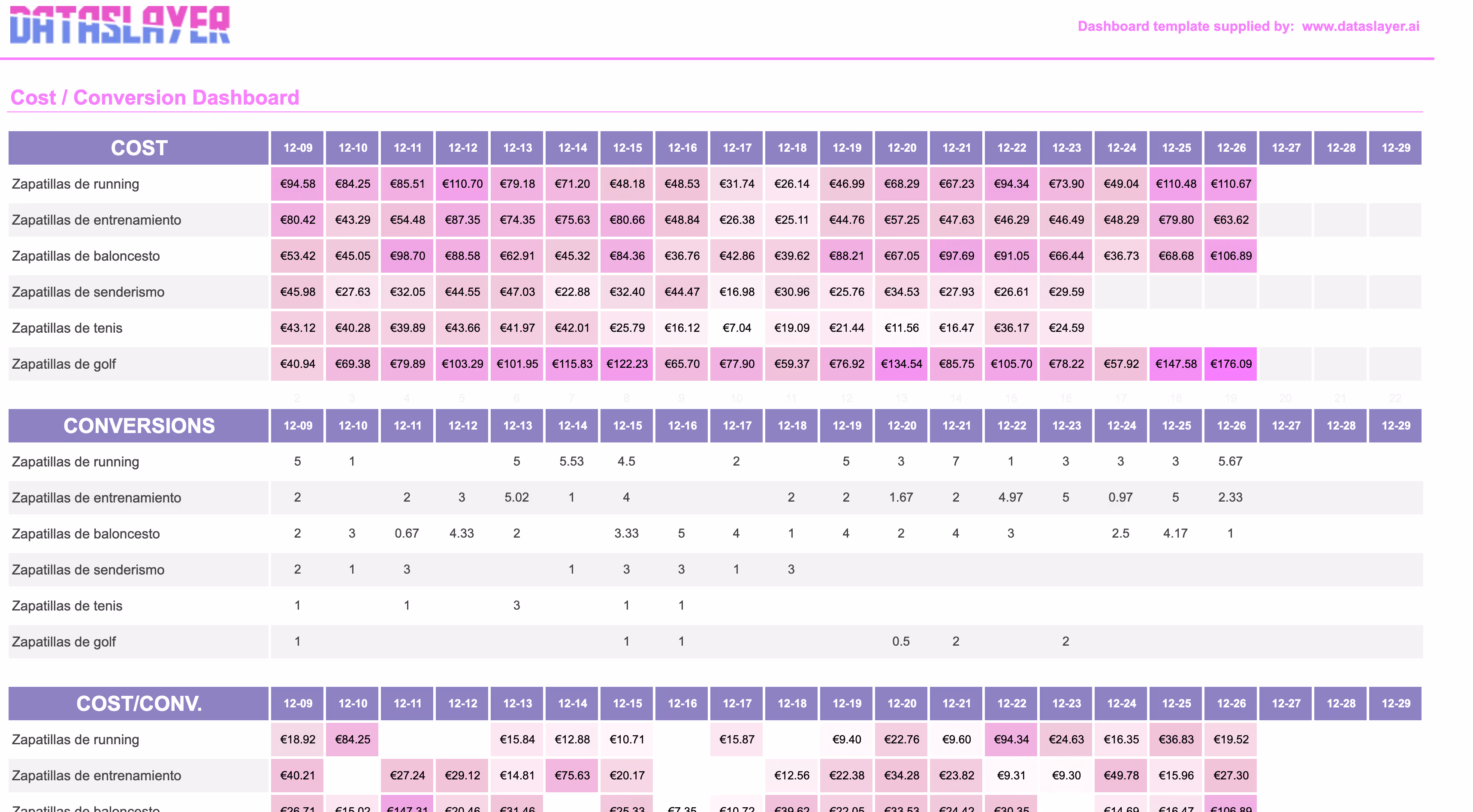Screen dimensions: 1473x812
Task: Select the COST/CONV. table header
Action: tap(139, 704)
